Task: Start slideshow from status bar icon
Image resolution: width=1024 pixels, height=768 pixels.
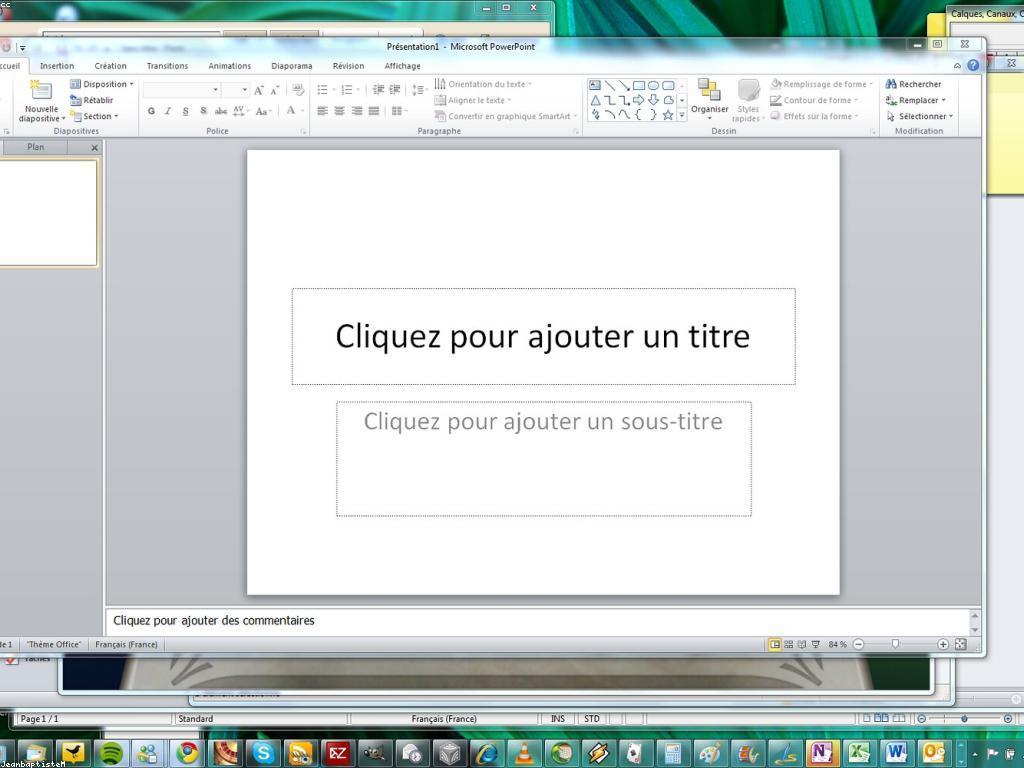Action: click(x=816, y=645)
